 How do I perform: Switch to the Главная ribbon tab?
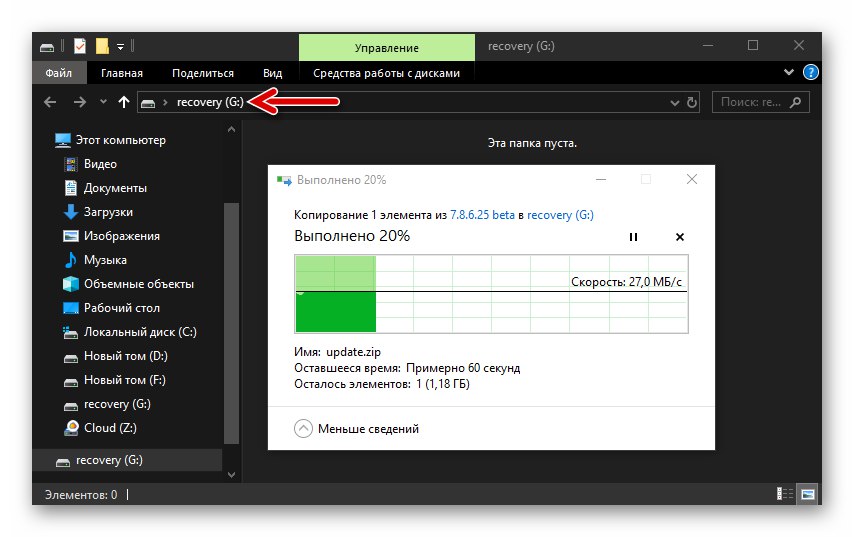tap(122, 73)
